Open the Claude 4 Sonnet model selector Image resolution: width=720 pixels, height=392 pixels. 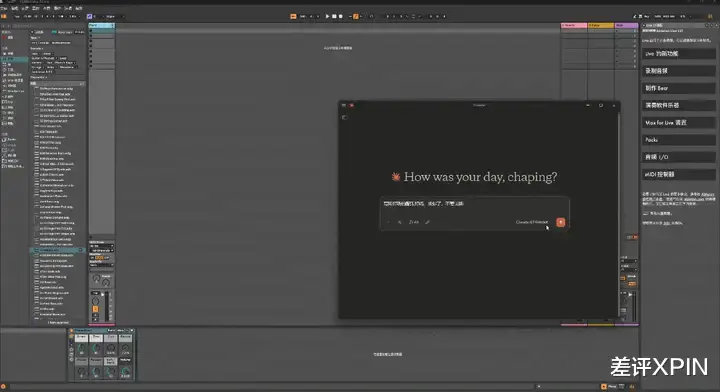(532, 222)
